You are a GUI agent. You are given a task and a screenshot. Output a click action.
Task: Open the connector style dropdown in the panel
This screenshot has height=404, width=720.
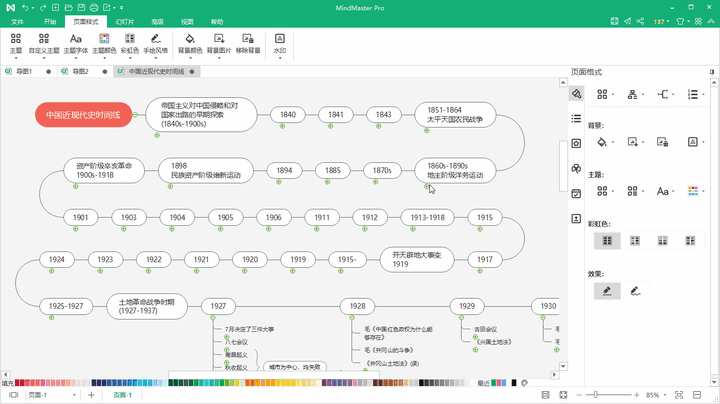pos(665,94)
